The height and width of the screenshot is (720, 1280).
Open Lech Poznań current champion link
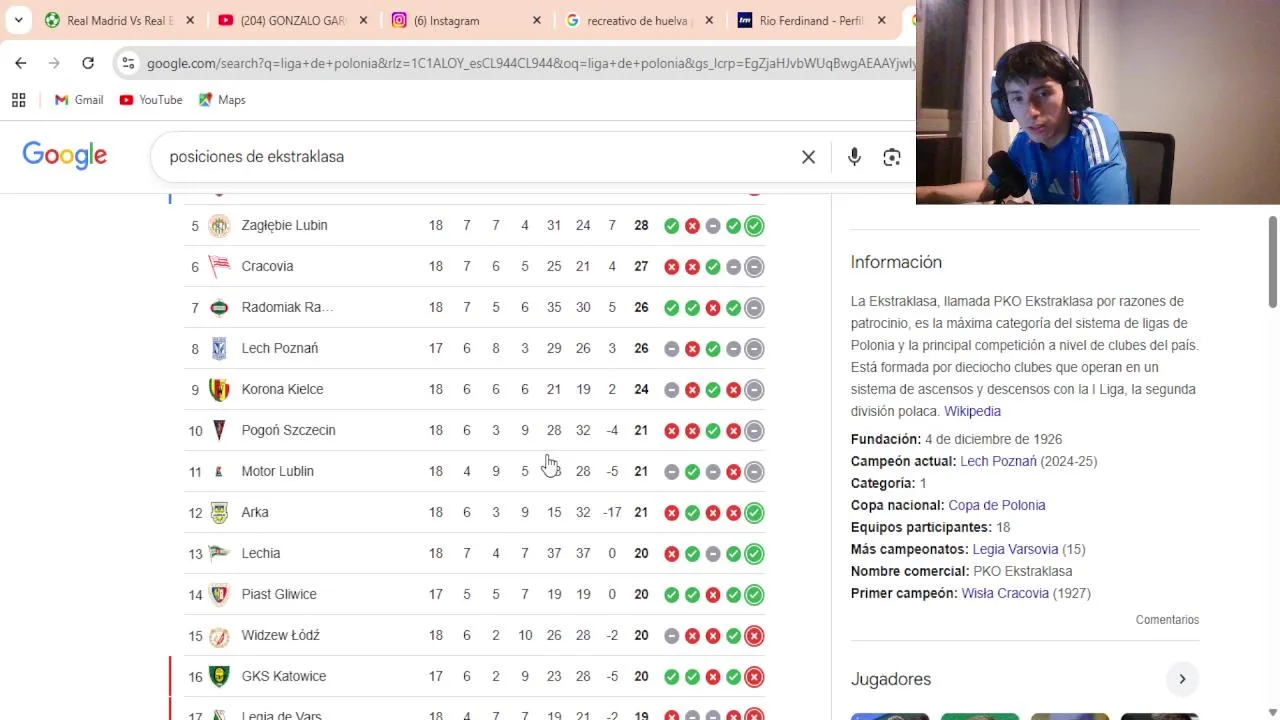pyautogui.click(x=998, y=461)
